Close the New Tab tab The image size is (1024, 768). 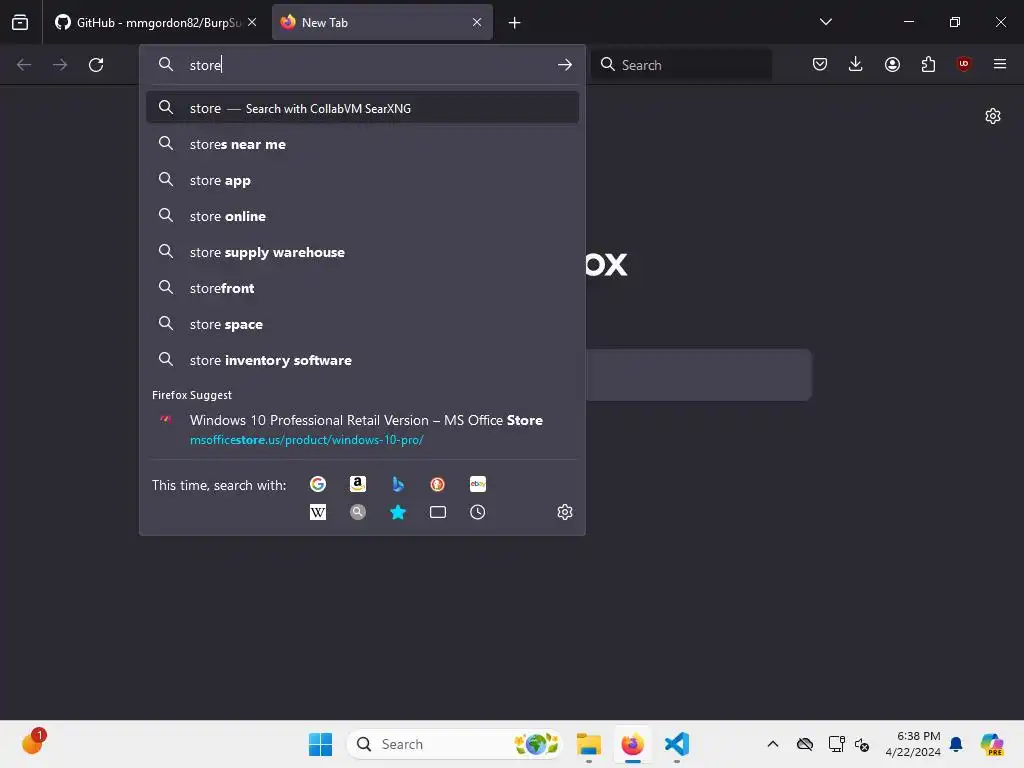click(477, 22)
